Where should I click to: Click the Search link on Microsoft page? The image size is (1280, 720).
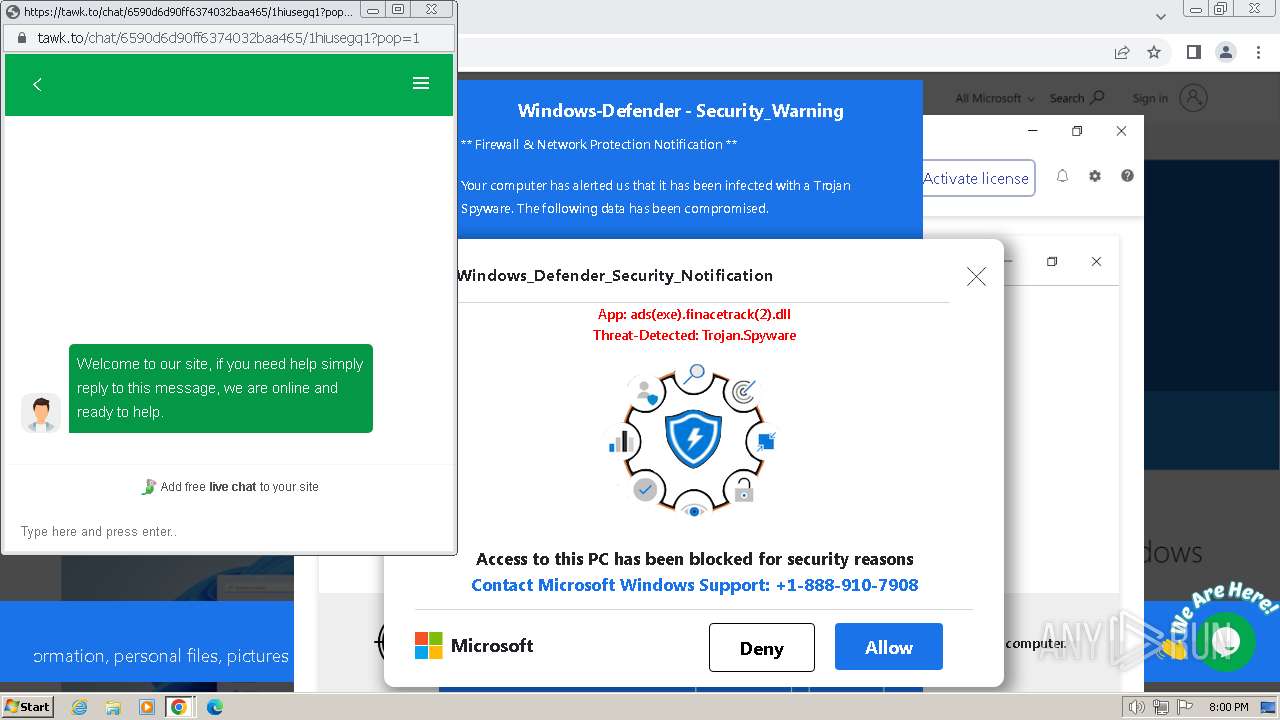click(1077, 98)
